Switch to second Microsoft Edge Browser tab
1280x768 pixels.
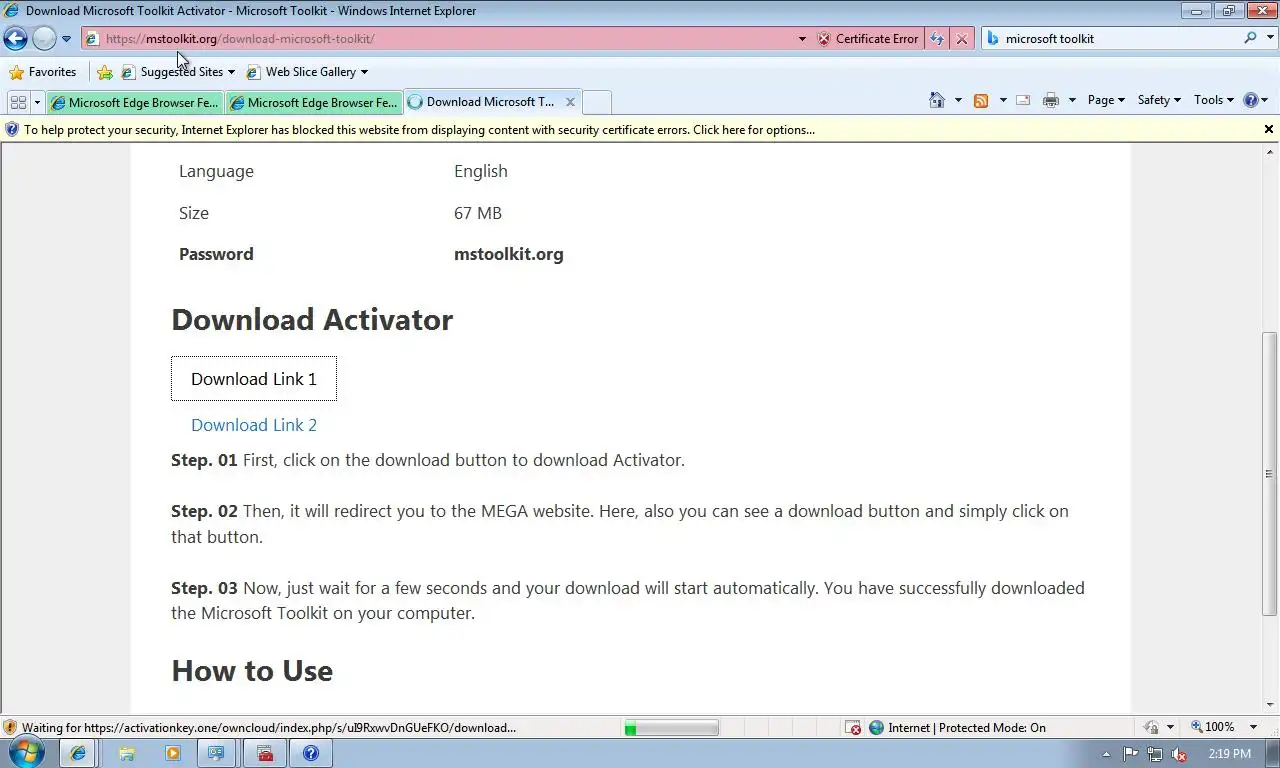point(313,102)
